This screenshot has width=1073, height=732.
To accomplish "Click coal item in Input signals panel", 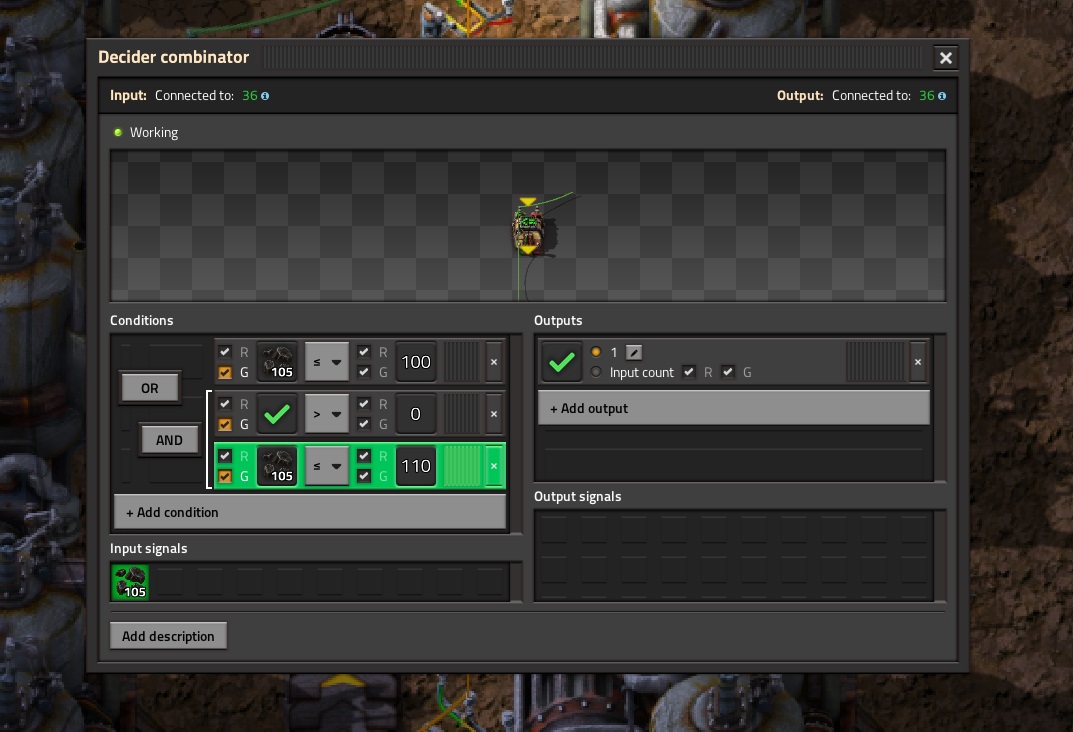I will tap(130, 582).
